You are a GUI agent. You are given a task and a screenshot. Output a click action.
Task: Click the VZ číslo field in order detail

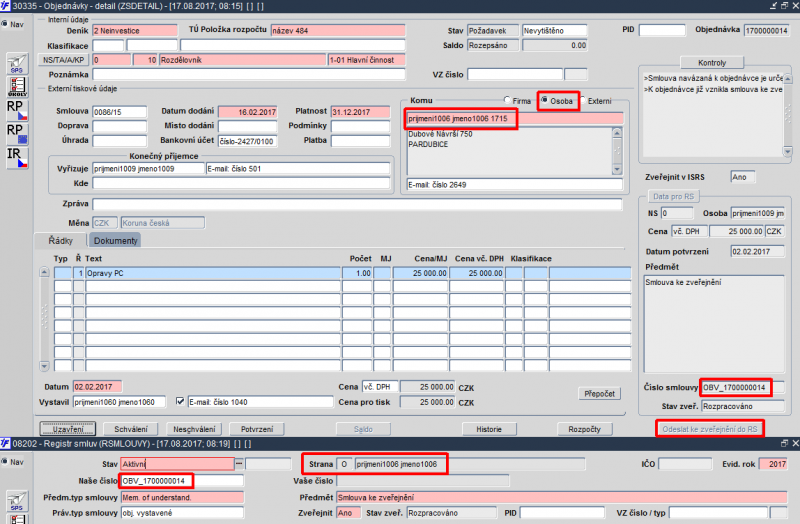click(515, 74)
